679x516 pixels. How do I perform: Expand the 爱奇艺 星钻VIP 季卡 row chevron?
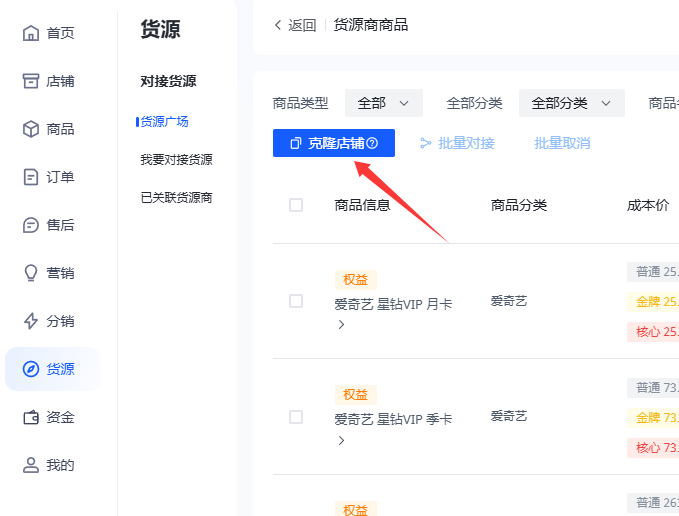click(341, 440)
